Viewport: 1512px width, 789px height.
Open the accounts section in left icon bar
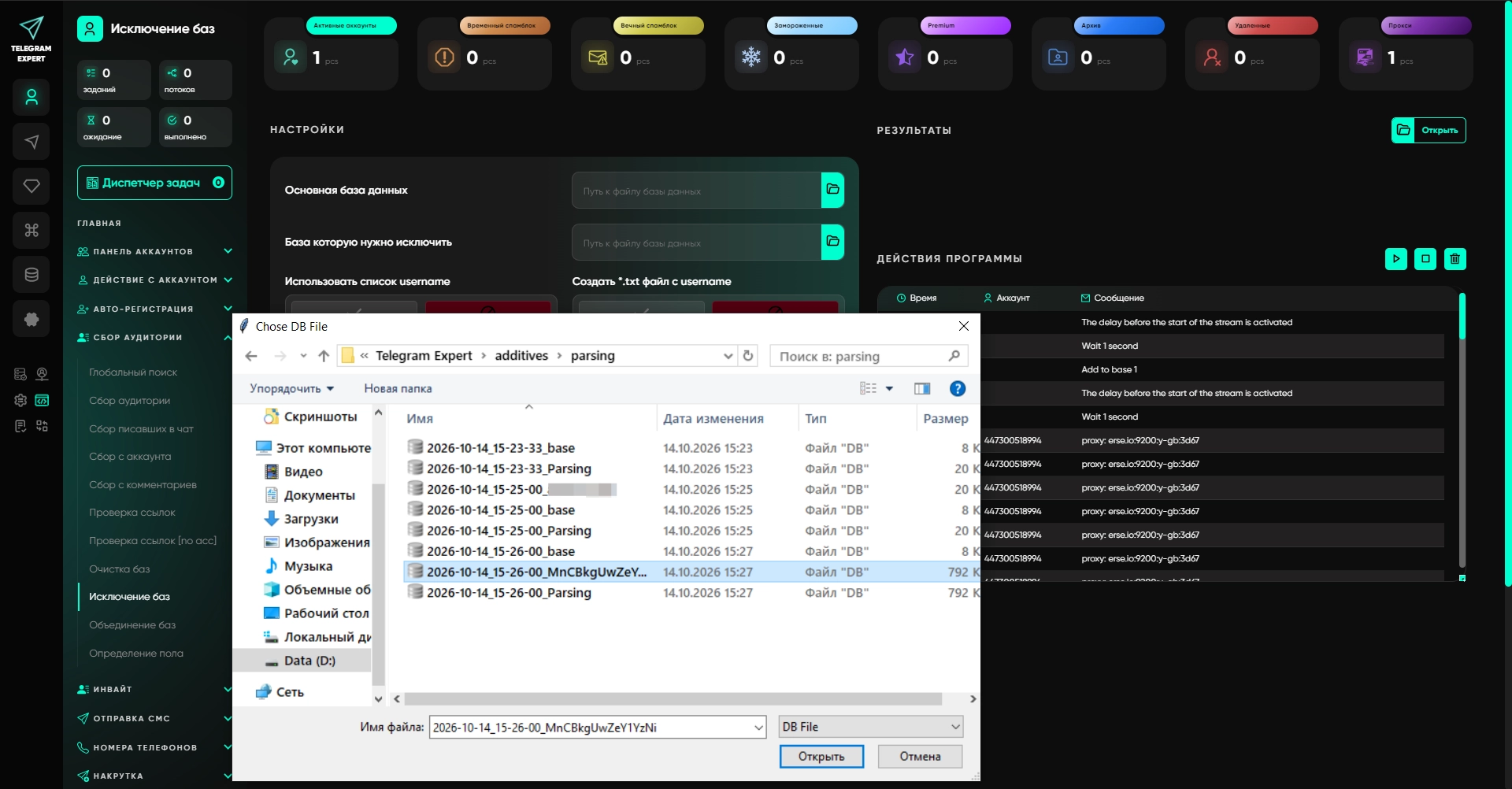31,98
